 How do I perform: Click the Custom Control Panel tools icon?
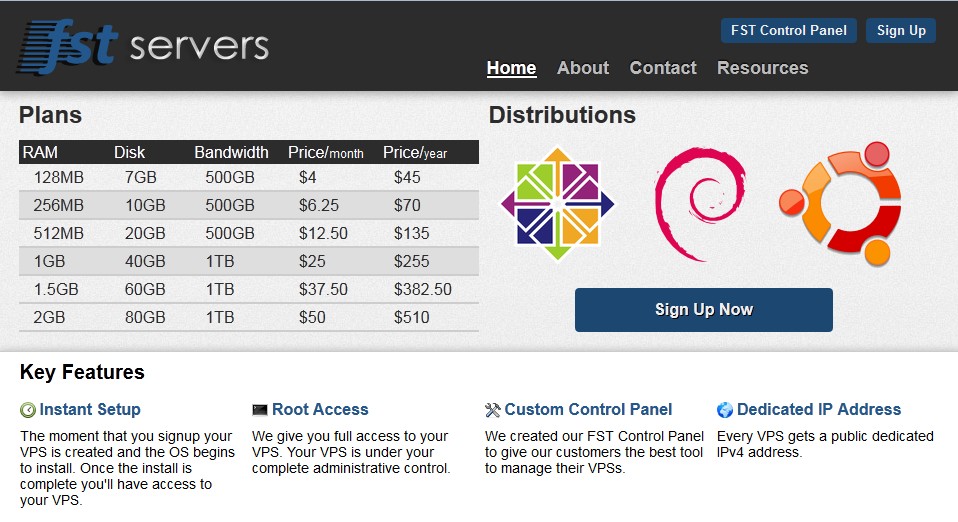492,410
